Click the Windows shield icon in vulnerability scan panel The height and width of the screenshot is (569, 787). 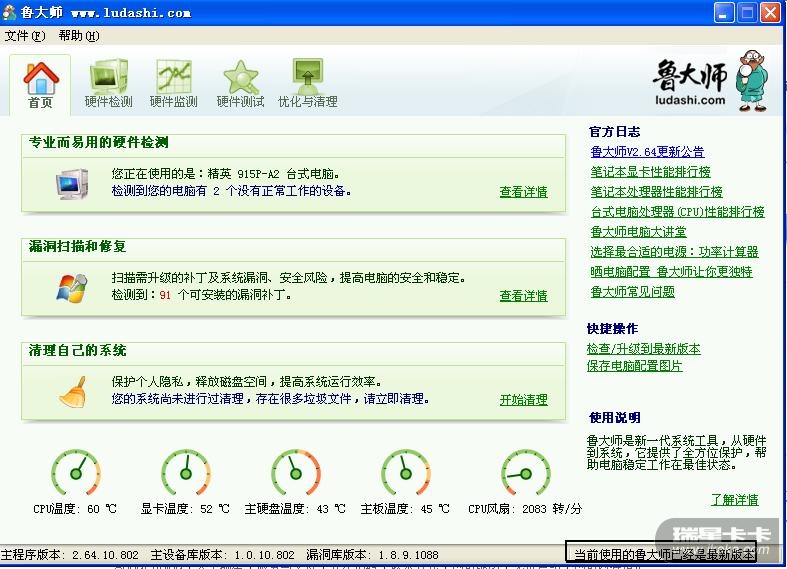click(x=72, y=288)
